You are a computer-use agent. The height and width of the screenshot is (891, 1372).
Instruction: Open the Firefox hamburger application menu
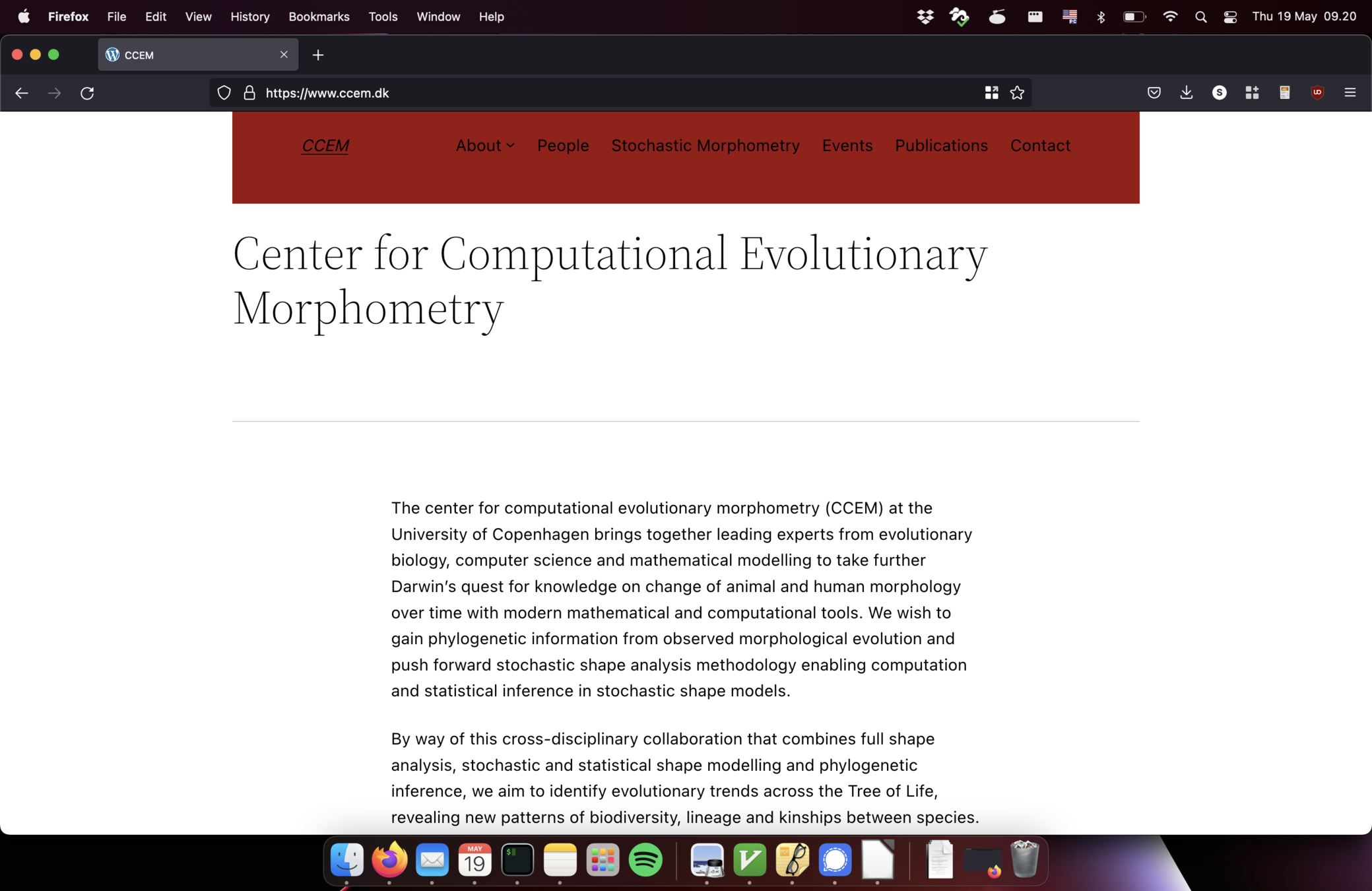[1350, 93]
